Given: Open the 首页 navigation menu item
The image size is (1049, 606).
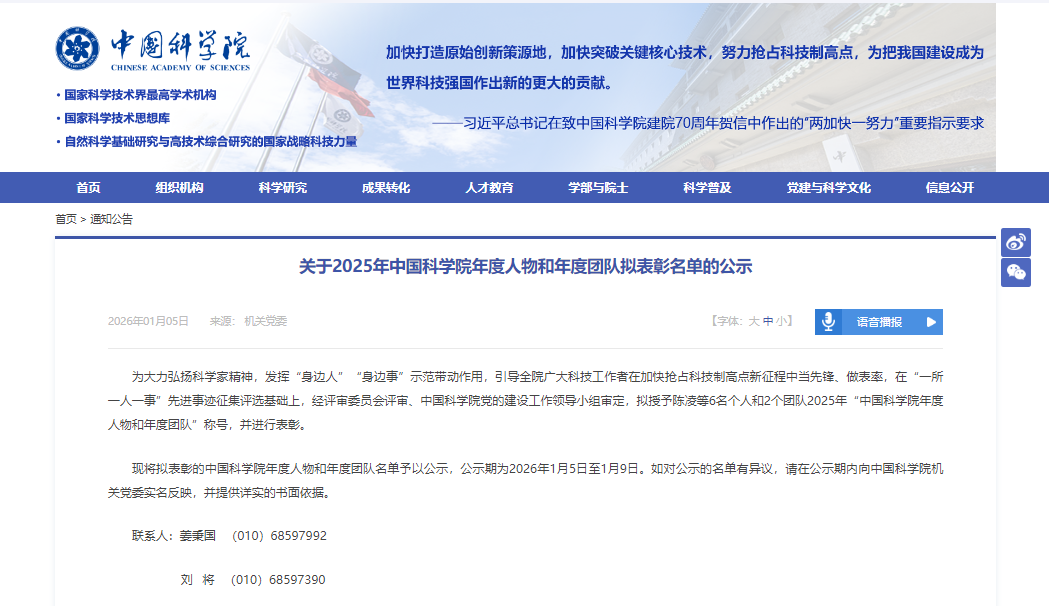Looking at the screenshot, I should [88, 188].
